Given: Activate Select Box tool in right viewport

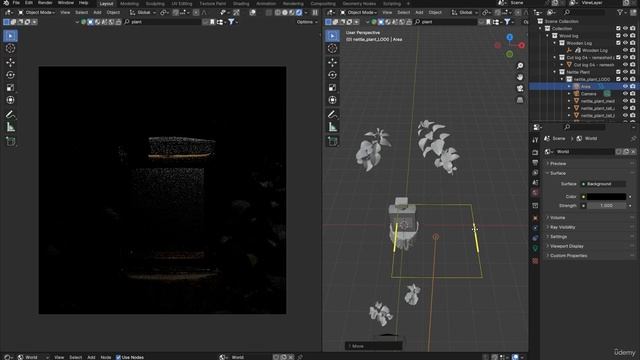Looking at the screenshot, I should coord(332,36).
